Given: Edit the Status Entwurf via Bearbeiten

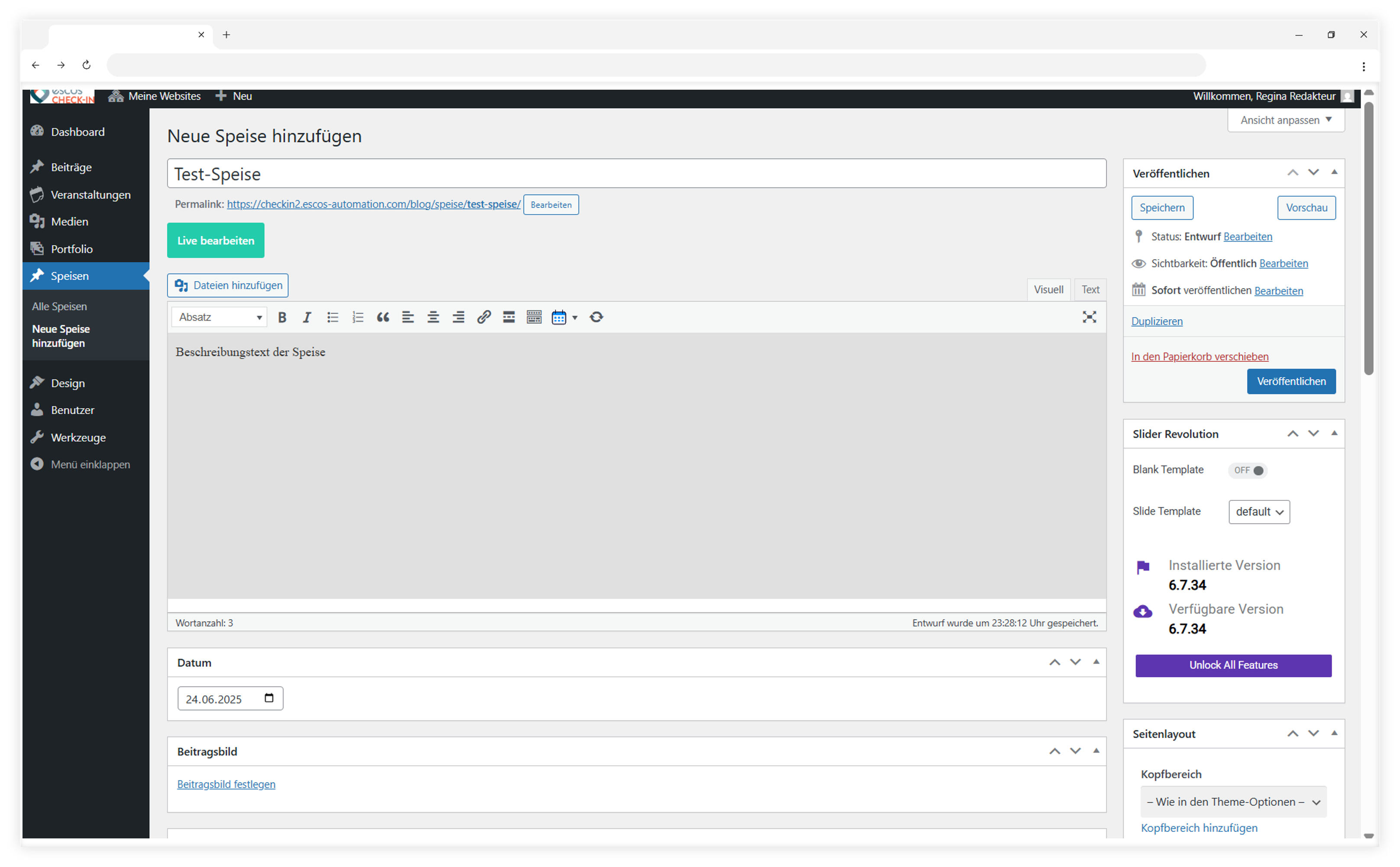Looking at the screenshot, I should (x=1248, y=237).
